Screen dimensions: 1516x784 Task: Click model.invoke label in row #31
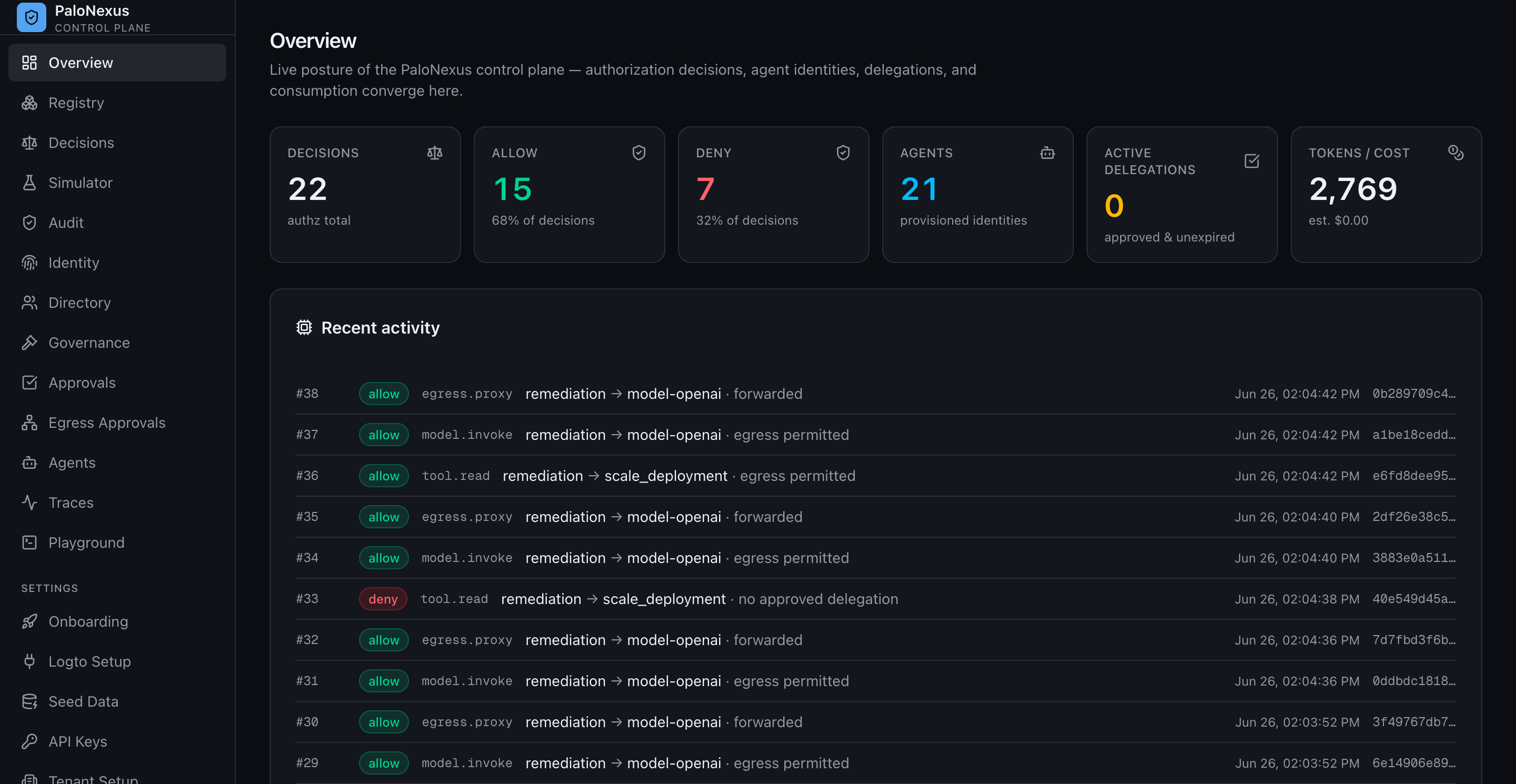(467, 681)
